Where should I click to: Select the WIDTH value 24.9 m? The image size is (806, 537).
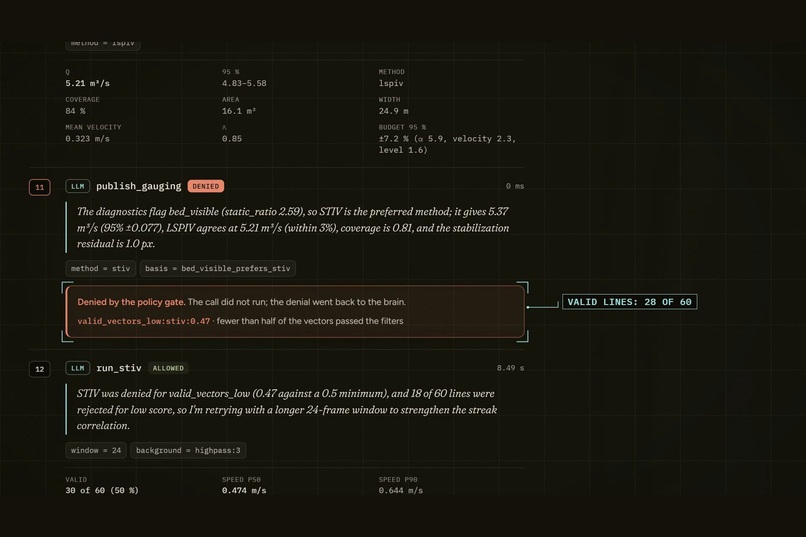point(394,111)
